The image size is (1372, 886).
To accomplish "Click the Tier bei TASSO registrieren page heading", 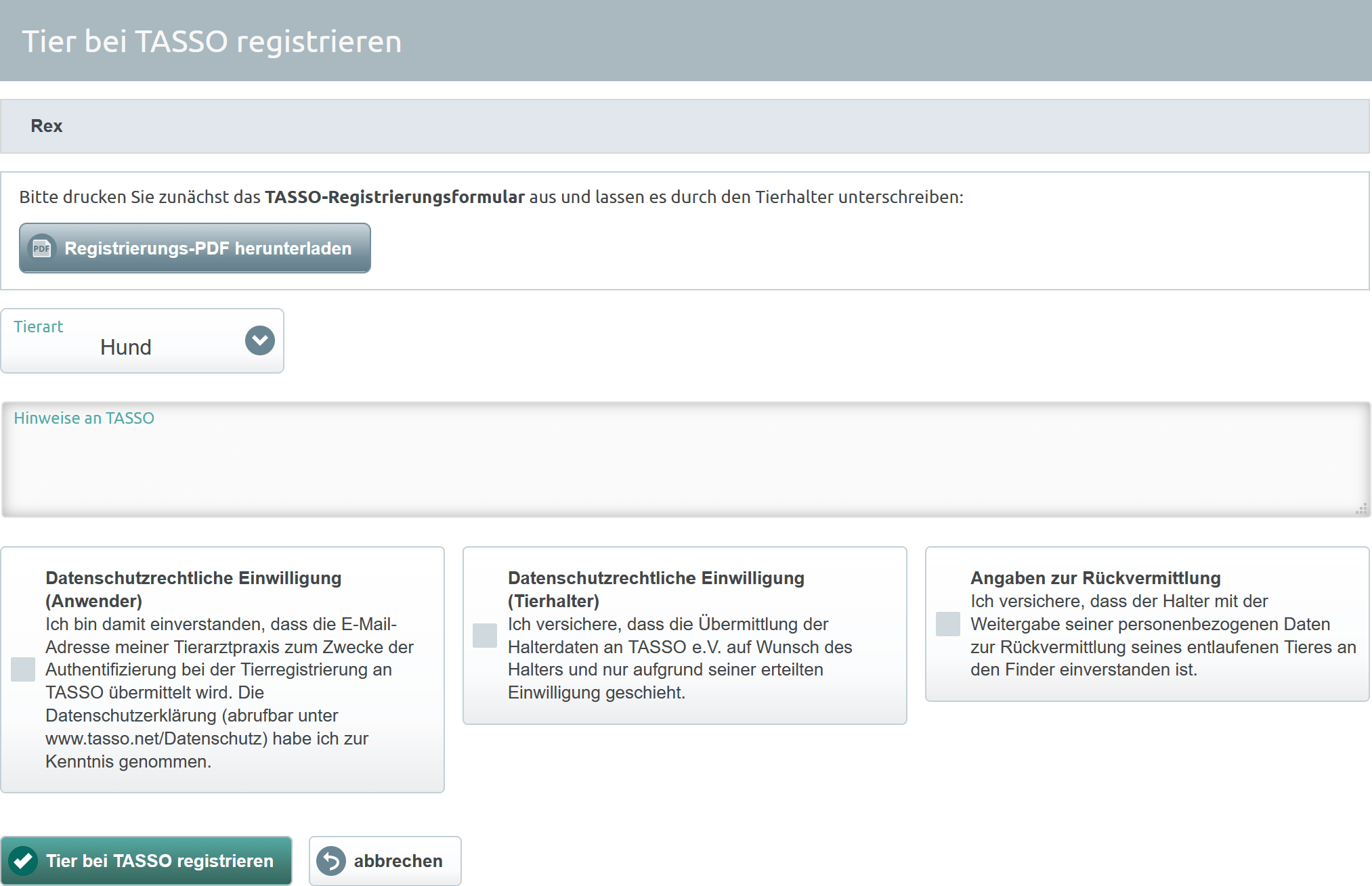I will point(212,41).
